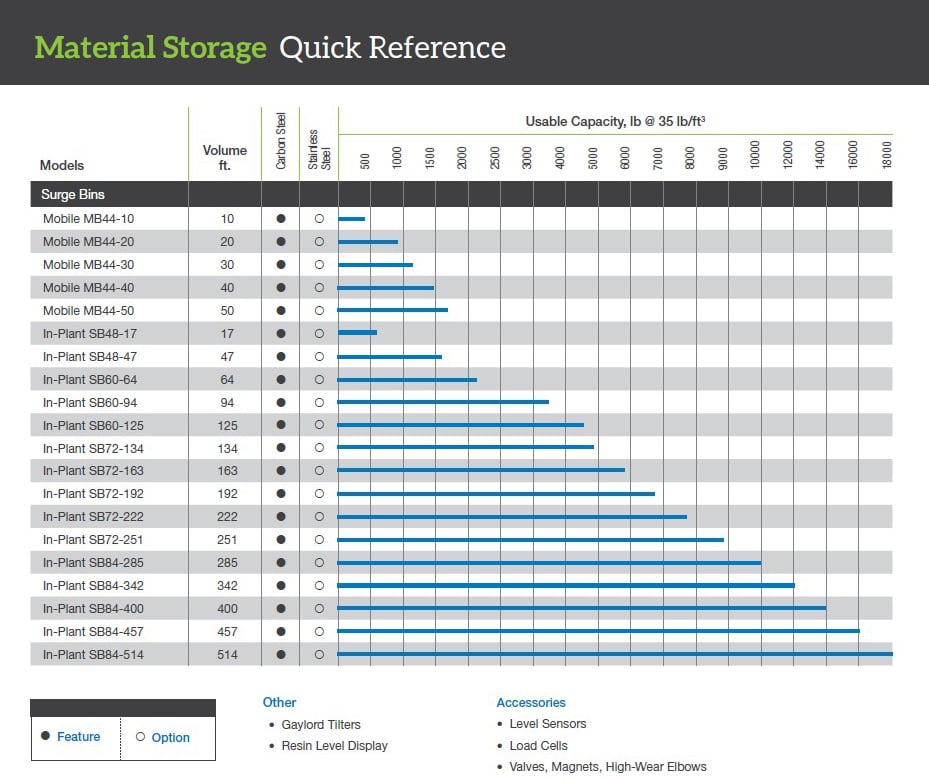The height and width of the screenshot is (780, 929).
Task: Click the stainless steel circle for Mobile MB44-40
Action: (x=319, y=288)
